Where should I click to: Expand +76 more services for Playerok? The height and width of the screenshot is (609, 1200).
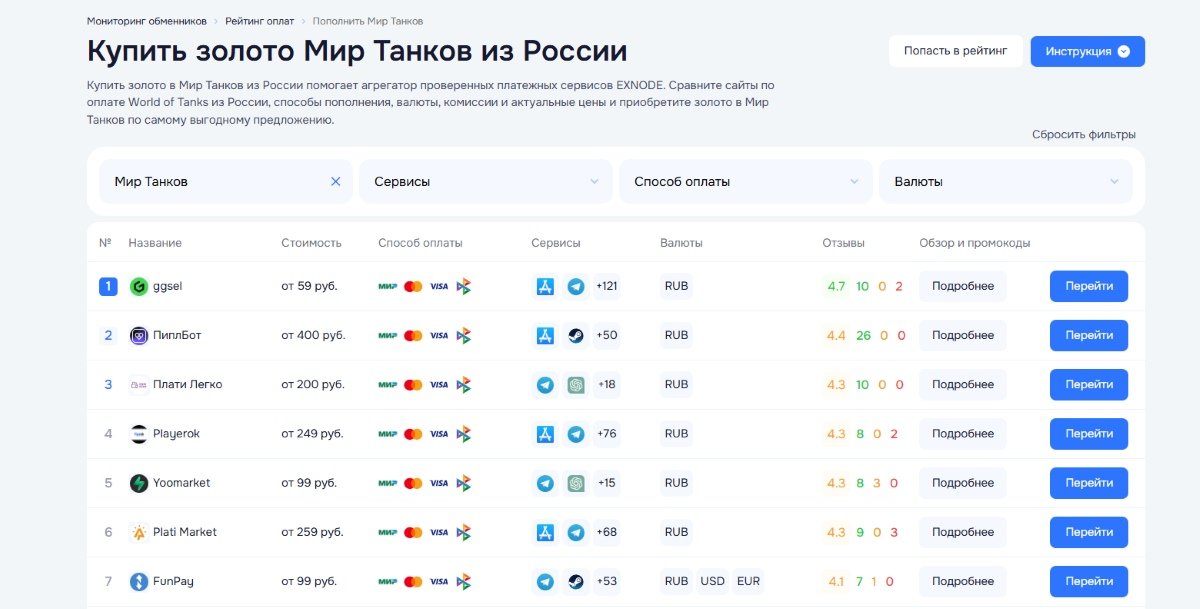[x=607, y=434]
